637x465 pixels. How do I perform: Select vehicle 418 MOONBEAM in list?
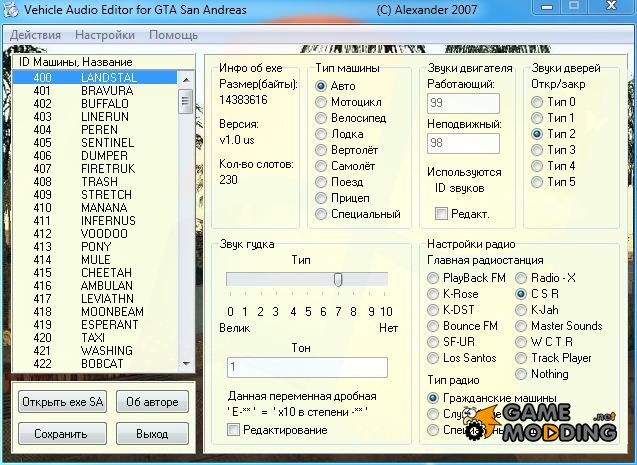(x=95, y=311)
